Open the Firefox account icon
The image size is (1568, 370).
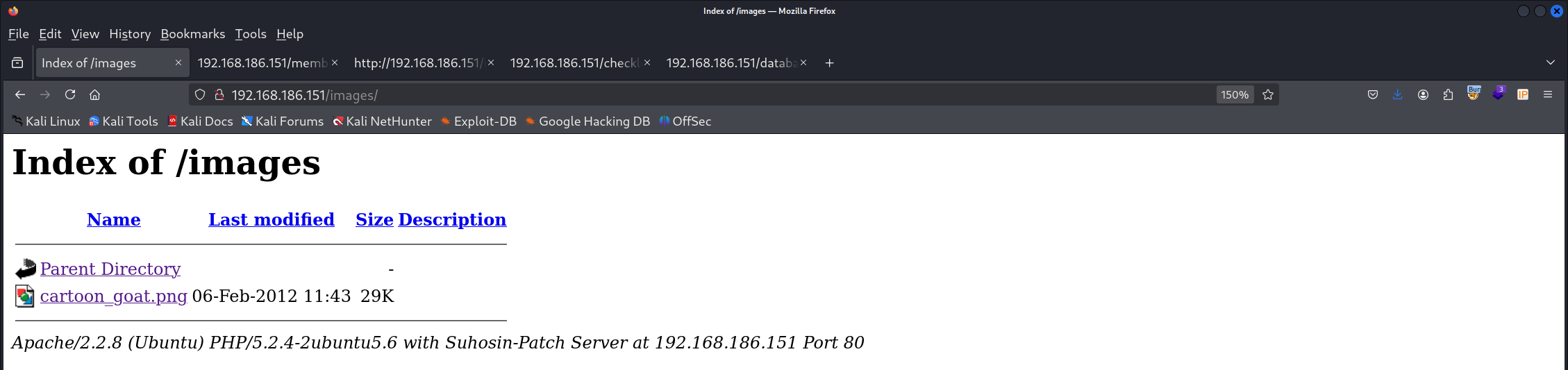point(1423,95)
